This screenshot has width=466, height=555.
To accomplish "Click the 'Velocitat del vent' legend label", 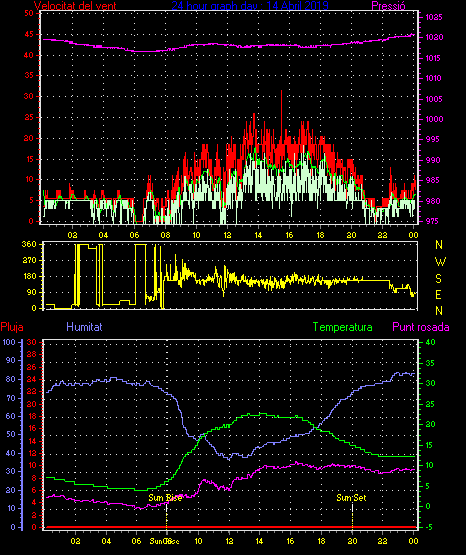I will tap(75, 5).
